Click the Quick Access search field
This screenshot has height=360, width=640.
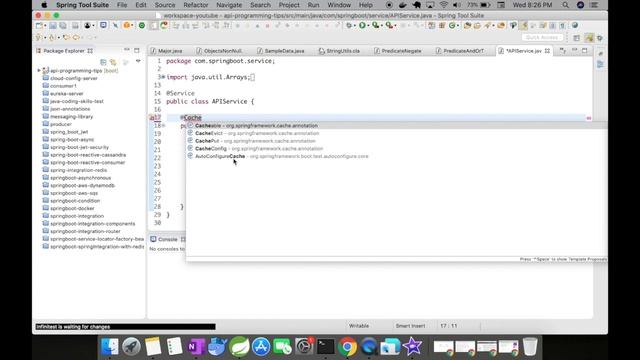(542, 38)
